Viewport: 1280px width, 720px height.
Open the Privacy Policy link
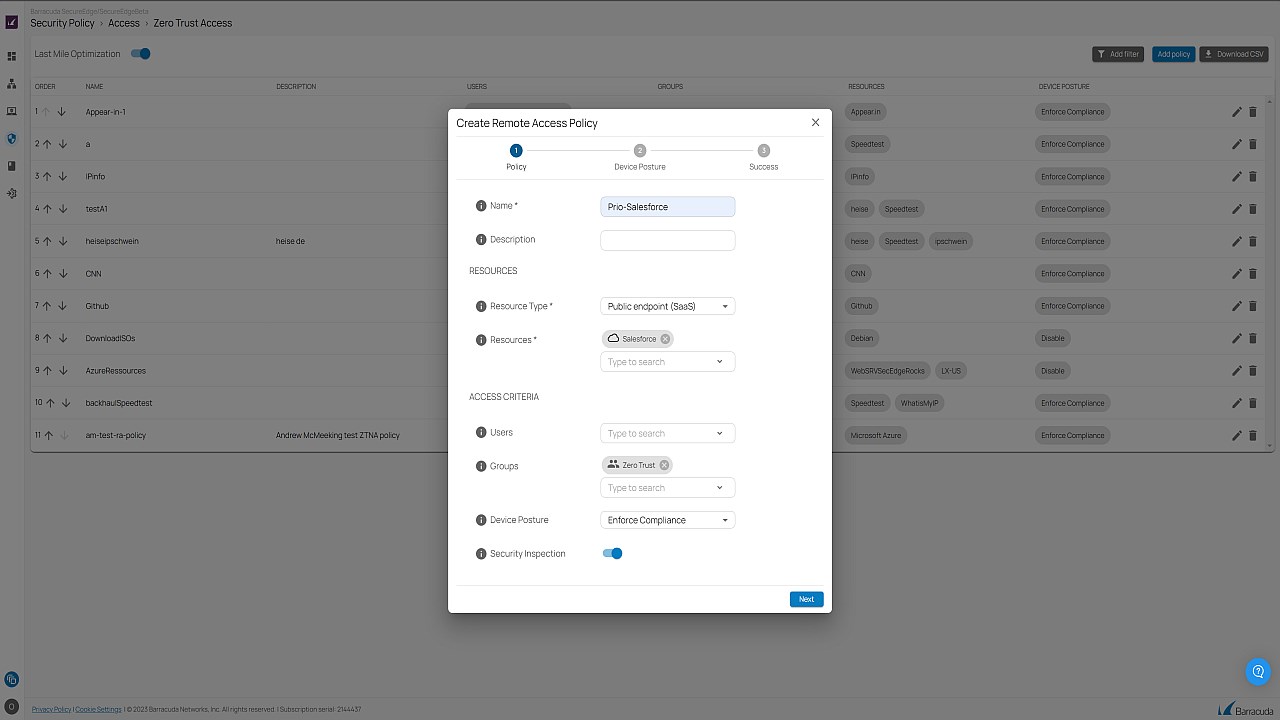point(51,709)
